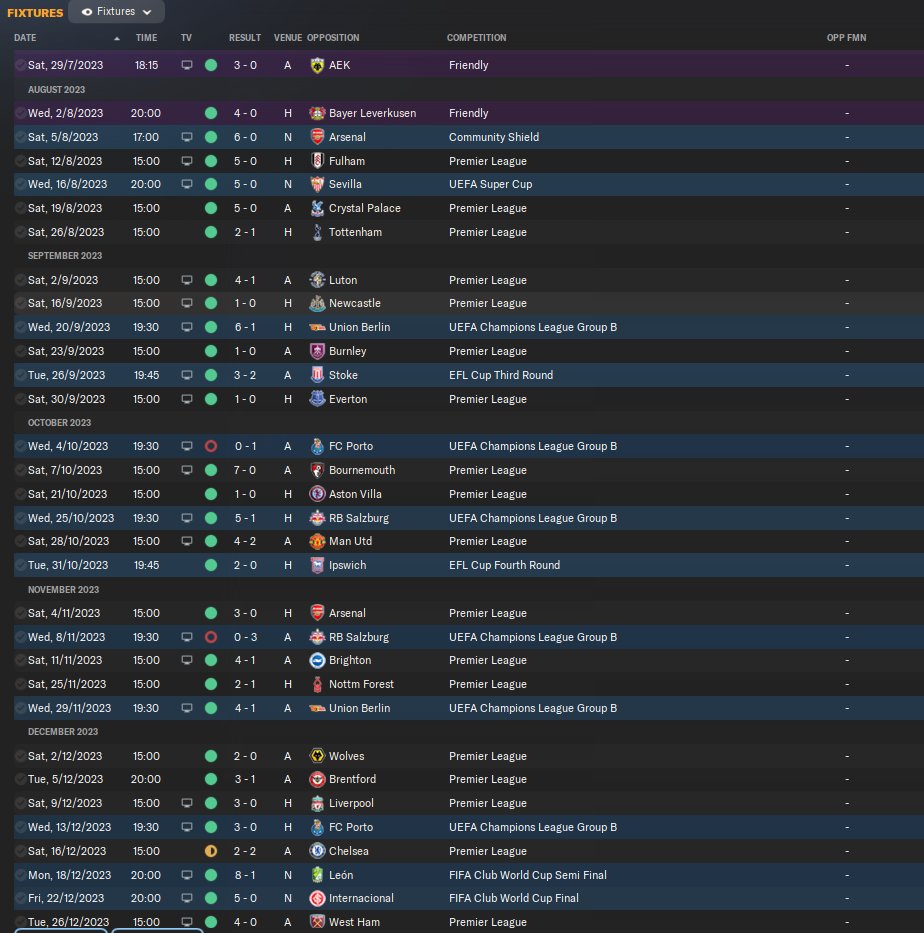This screenshot has height=933, width=924.
Task: Click the TIME column header
Action: tap(146, 37)
